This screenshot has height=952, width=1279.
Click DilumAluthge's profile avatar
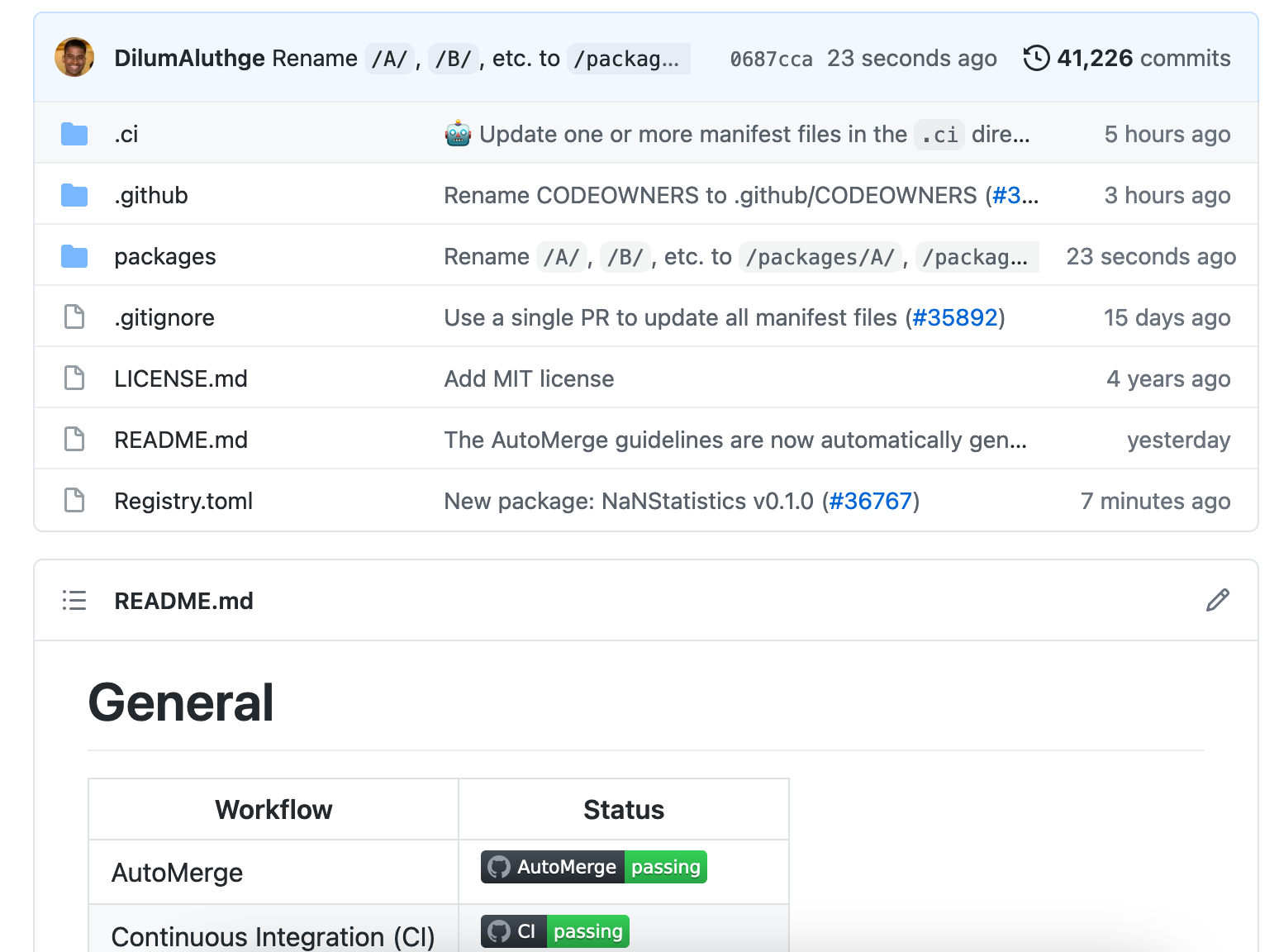click(x=74, y=58)
